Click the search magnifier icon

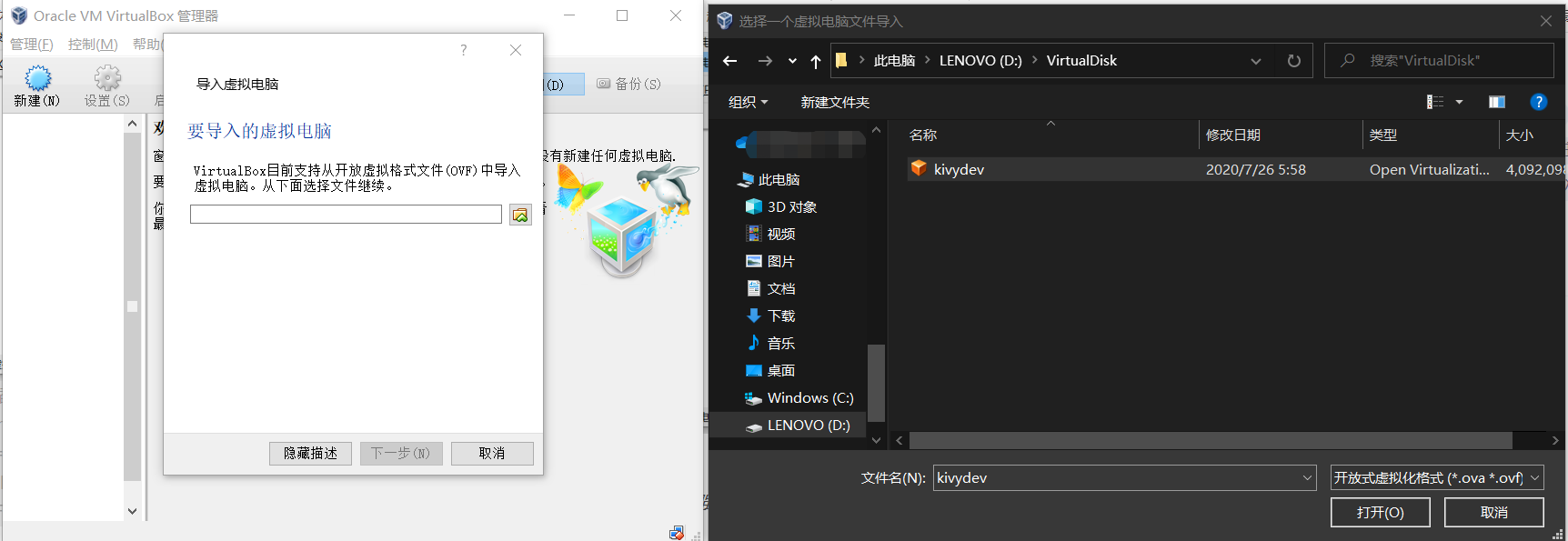tap(1348, 60)
